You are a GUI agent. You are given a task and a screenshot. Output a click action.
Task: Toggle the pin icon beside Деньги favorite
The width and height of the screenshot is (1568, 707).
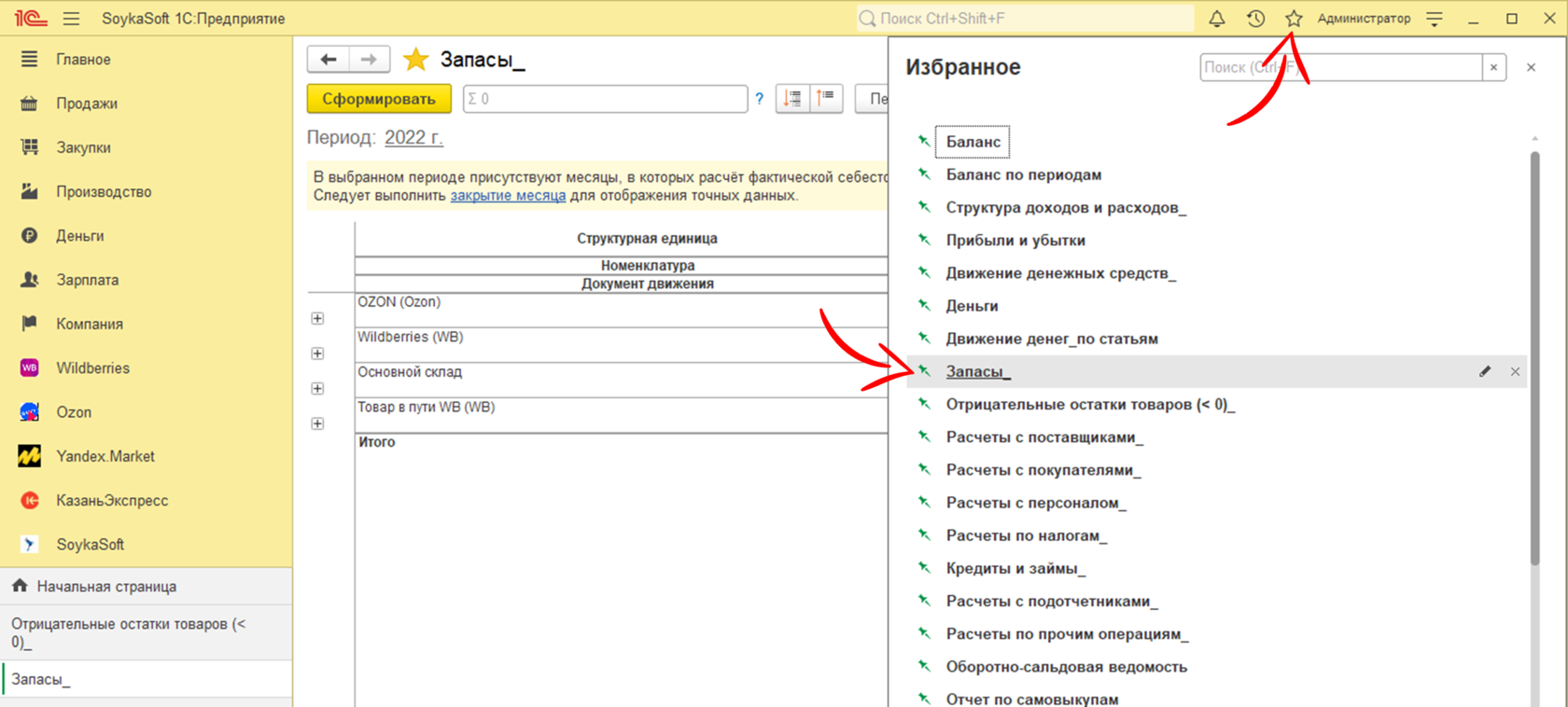[x=924, y=306]
